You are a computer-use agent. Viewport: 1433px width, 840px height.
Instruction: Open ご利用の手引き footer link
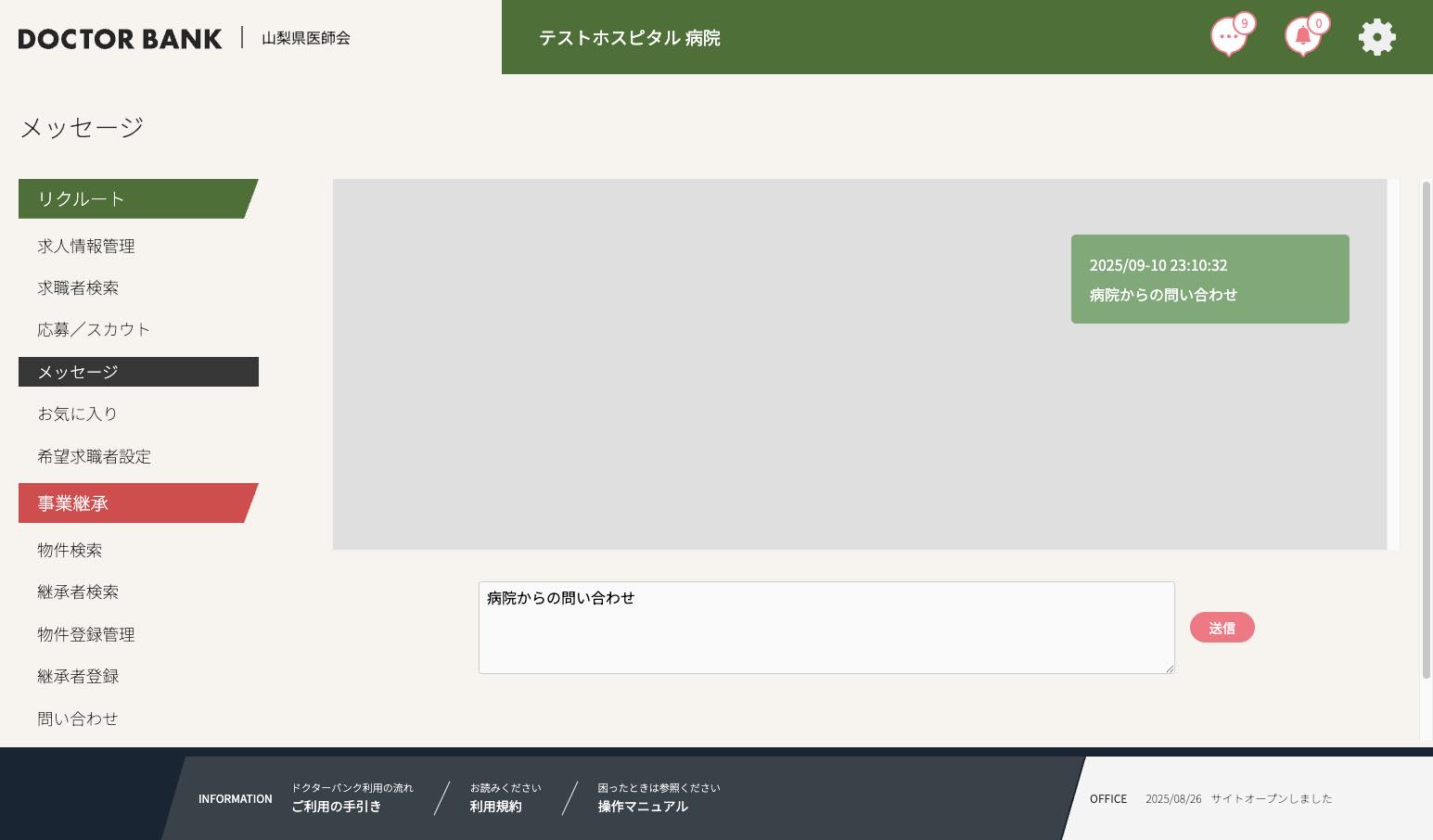pos(336,807)
